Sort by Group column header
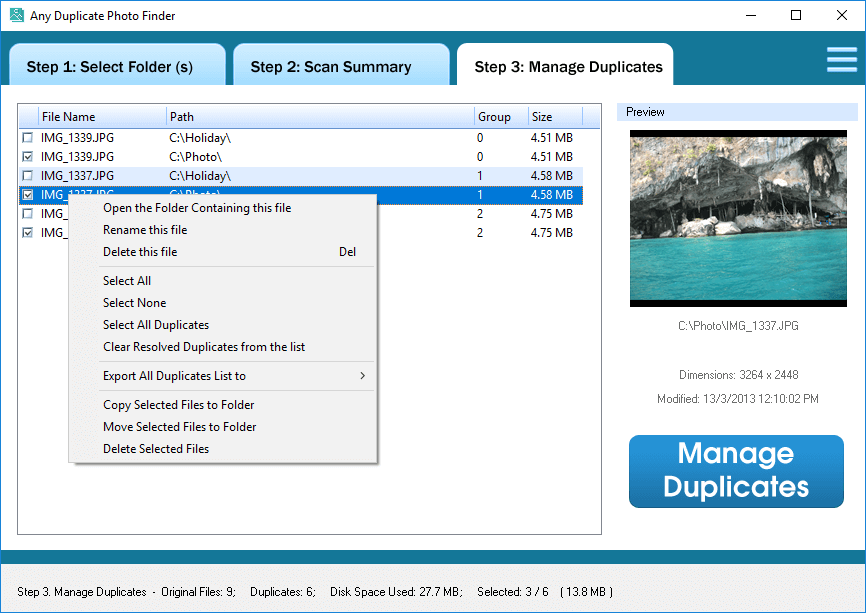The height and width of the screenshot is (613, 866). coord(501,117)
